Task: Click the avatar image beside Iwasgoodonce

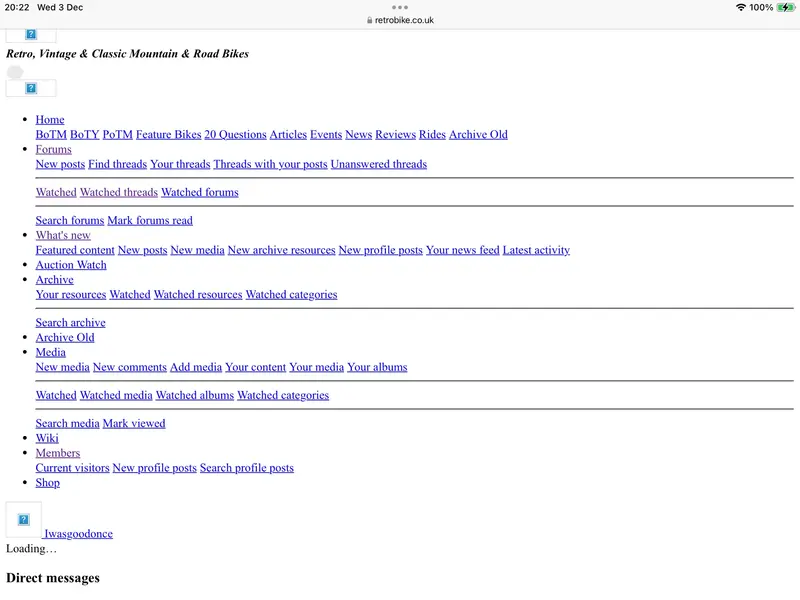Action: (24, 520)
